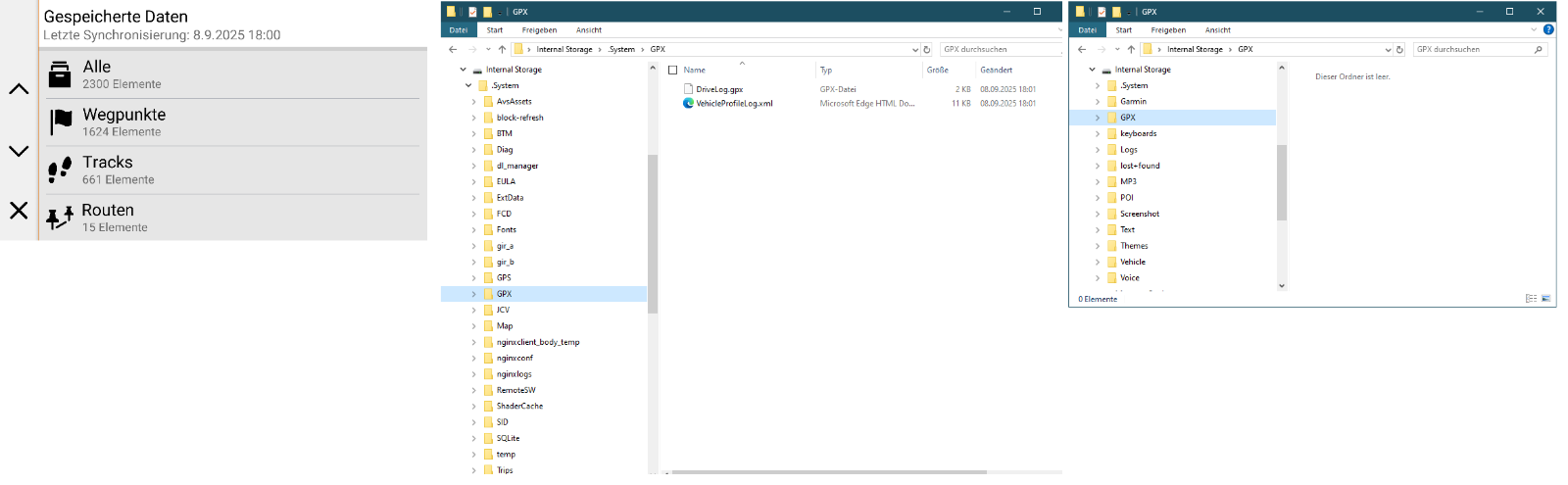Image resolution: width=1568 pixels, height=485 pixels.
Task: Open Ansicht tab in the DriveLog.gpx window
Action: (x=589, y=30)
